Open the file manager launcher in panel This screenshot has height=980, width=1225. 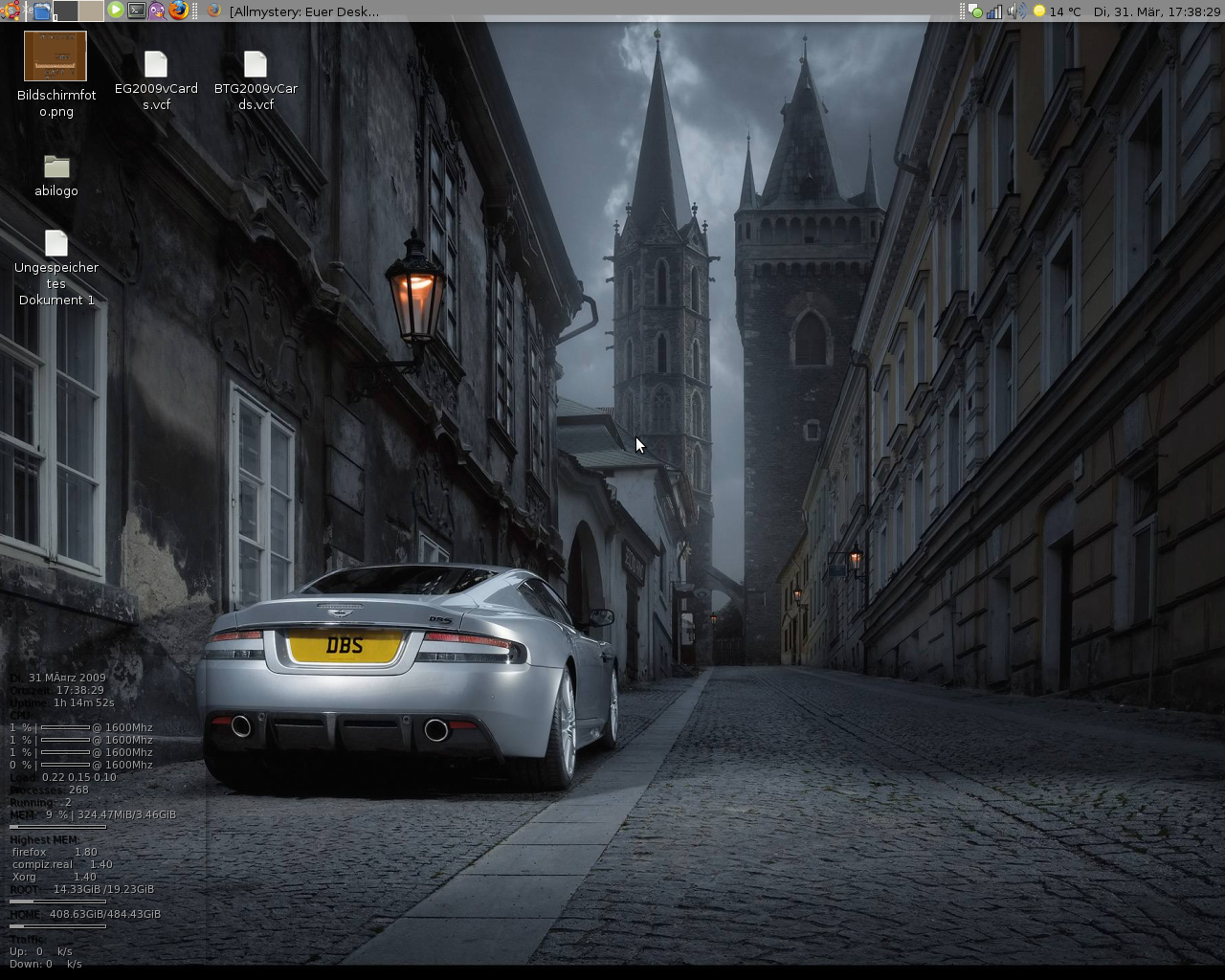[41, 11]
